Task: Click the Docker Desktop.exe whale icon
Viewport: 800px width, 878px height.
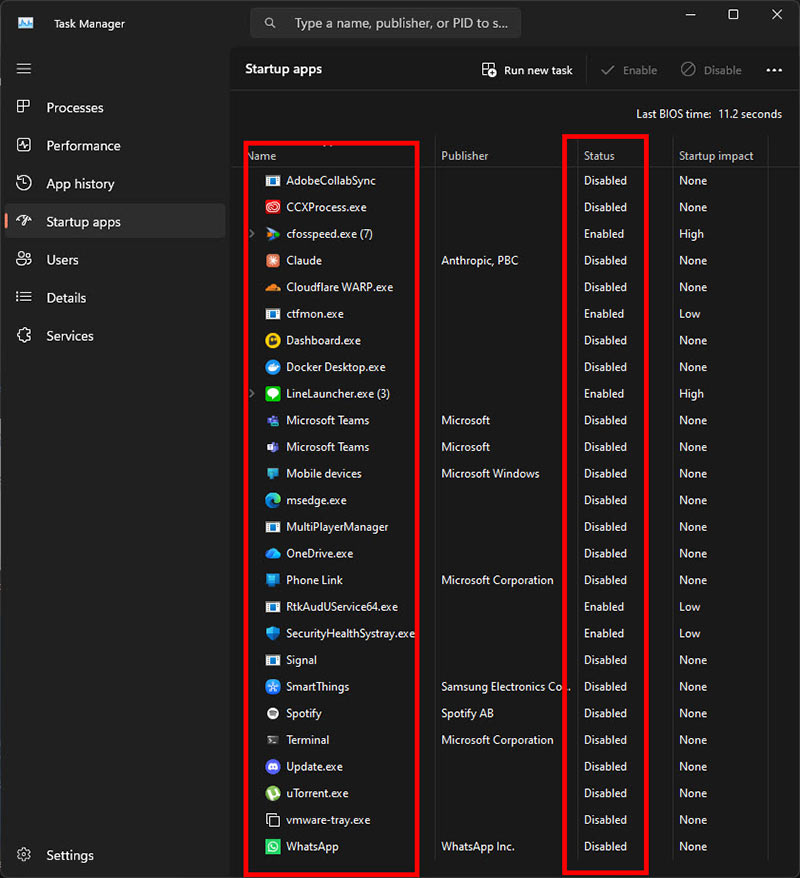Action: (x=273, y=367)
